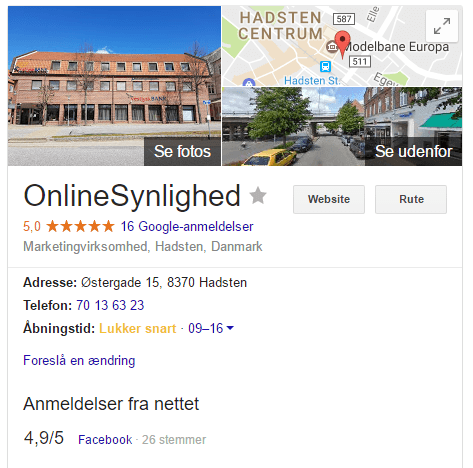This screenshot has width=473, height=468.
Task: Click the blue circular marker on map edge
Action: coord(249,82)
